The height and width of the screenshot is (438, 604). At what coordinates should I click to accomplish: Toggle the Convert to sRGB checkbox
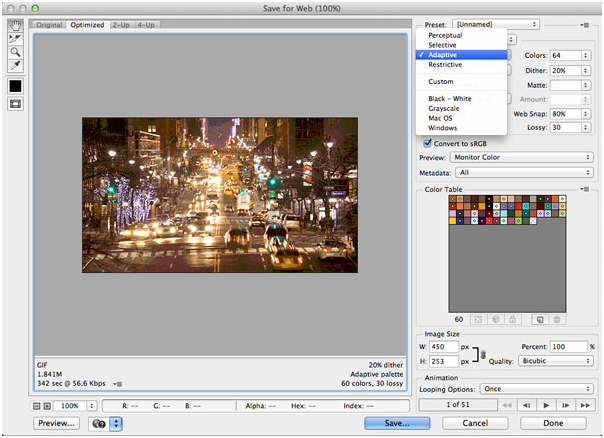coord(426,143)
